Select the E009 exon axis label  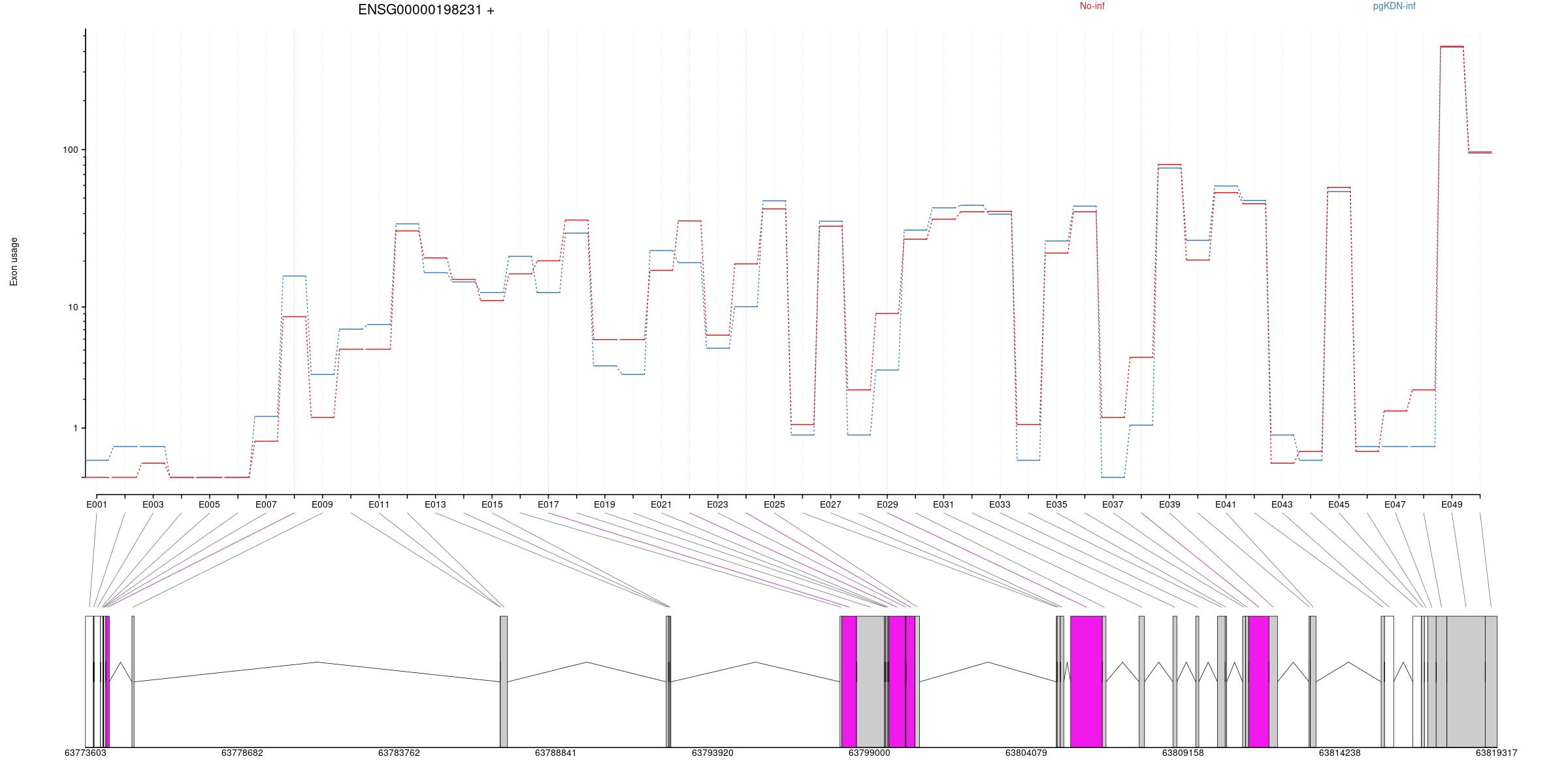322,504
